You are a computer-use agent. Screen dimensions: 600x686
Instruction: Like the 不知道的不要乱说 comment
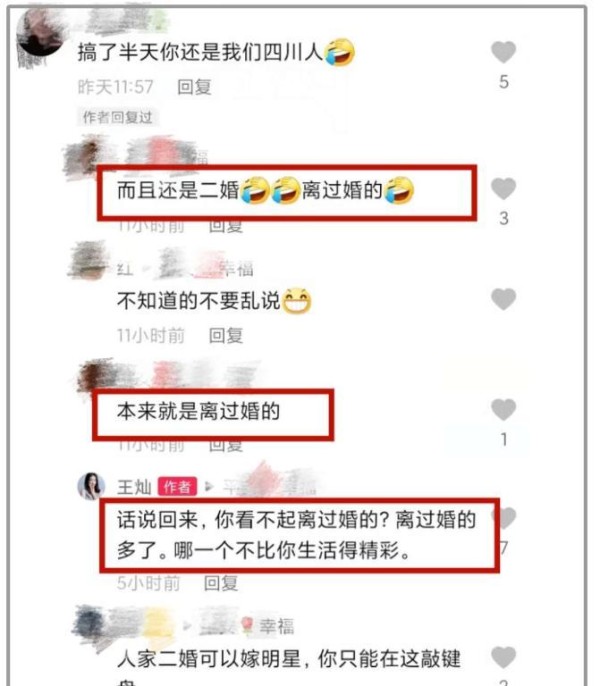pyautogui.click(x=503, y=299)
